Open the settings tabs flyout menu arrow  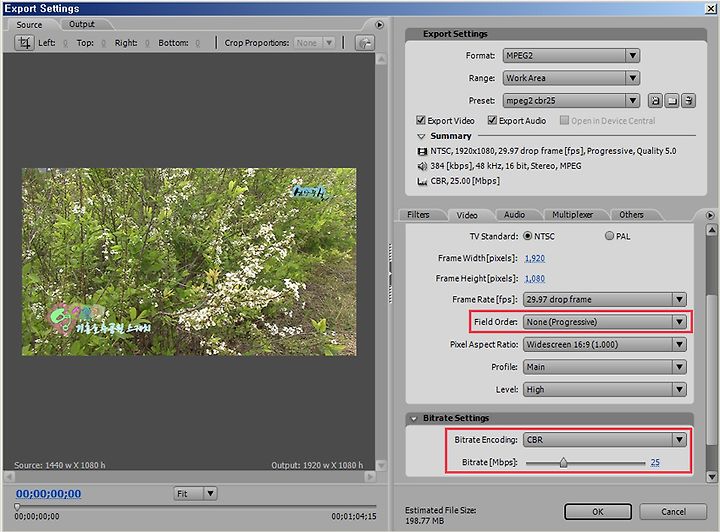(709, 215)
